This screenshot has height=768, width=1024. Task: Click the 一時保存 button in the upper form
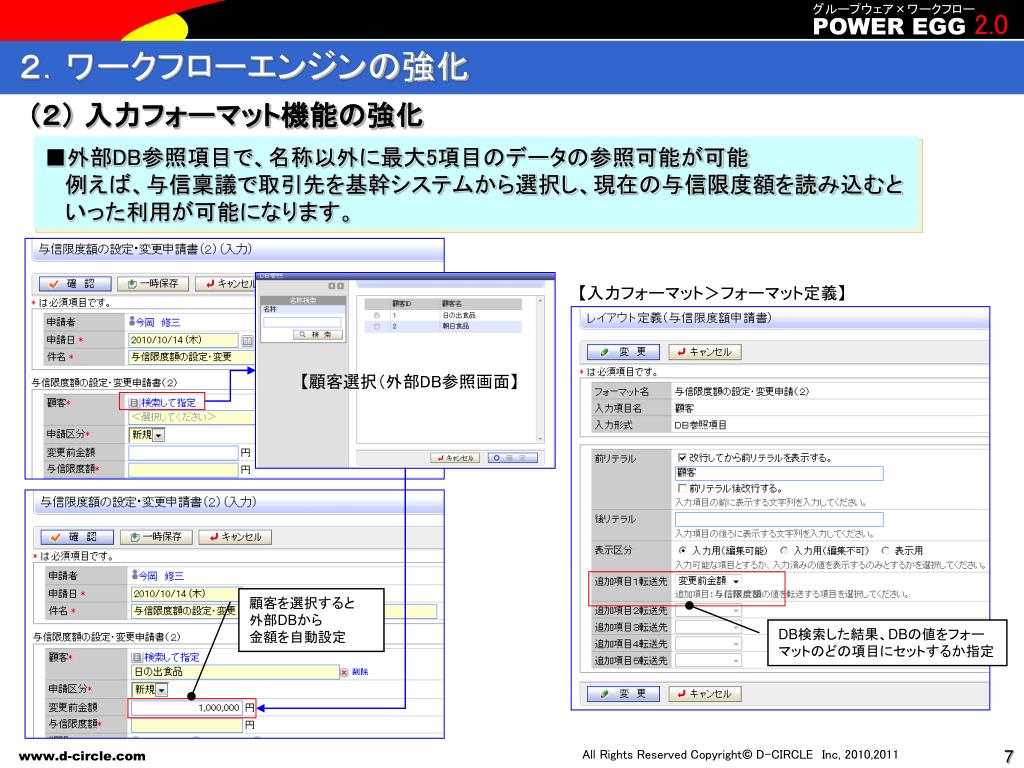(153, 283)
